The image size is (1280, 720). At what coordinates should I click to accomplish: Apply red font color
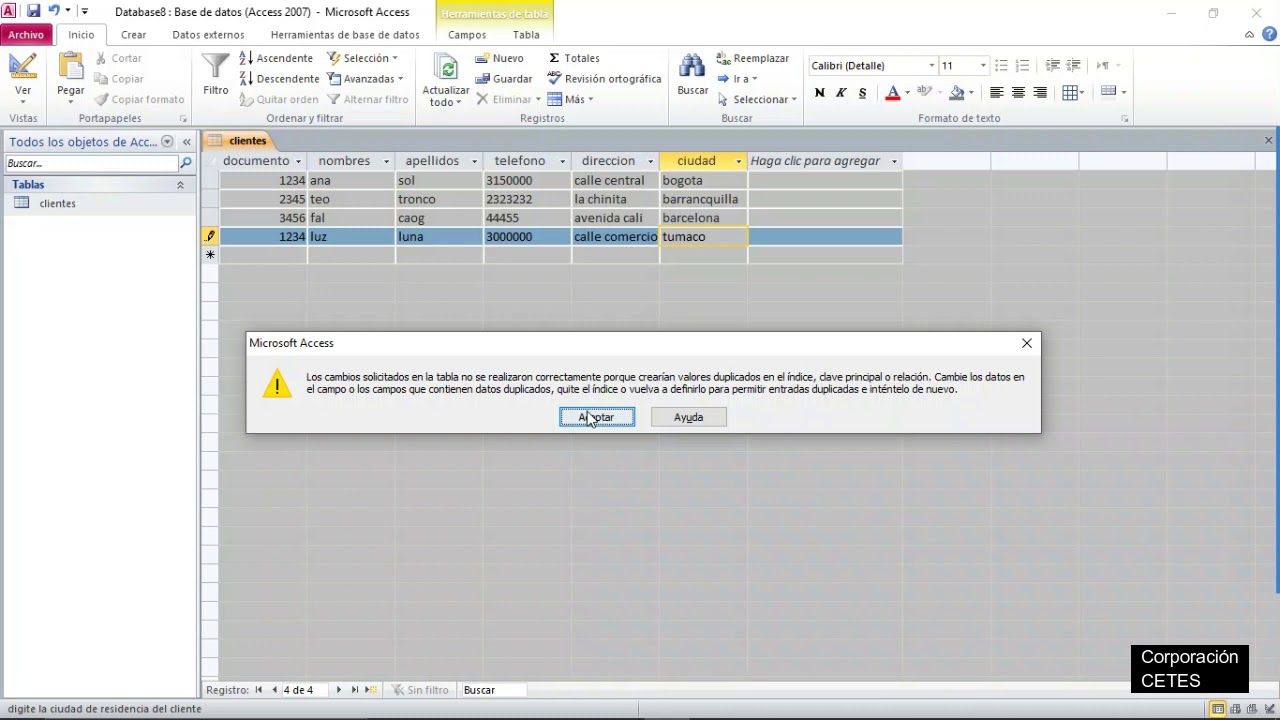tap(893, 93)
